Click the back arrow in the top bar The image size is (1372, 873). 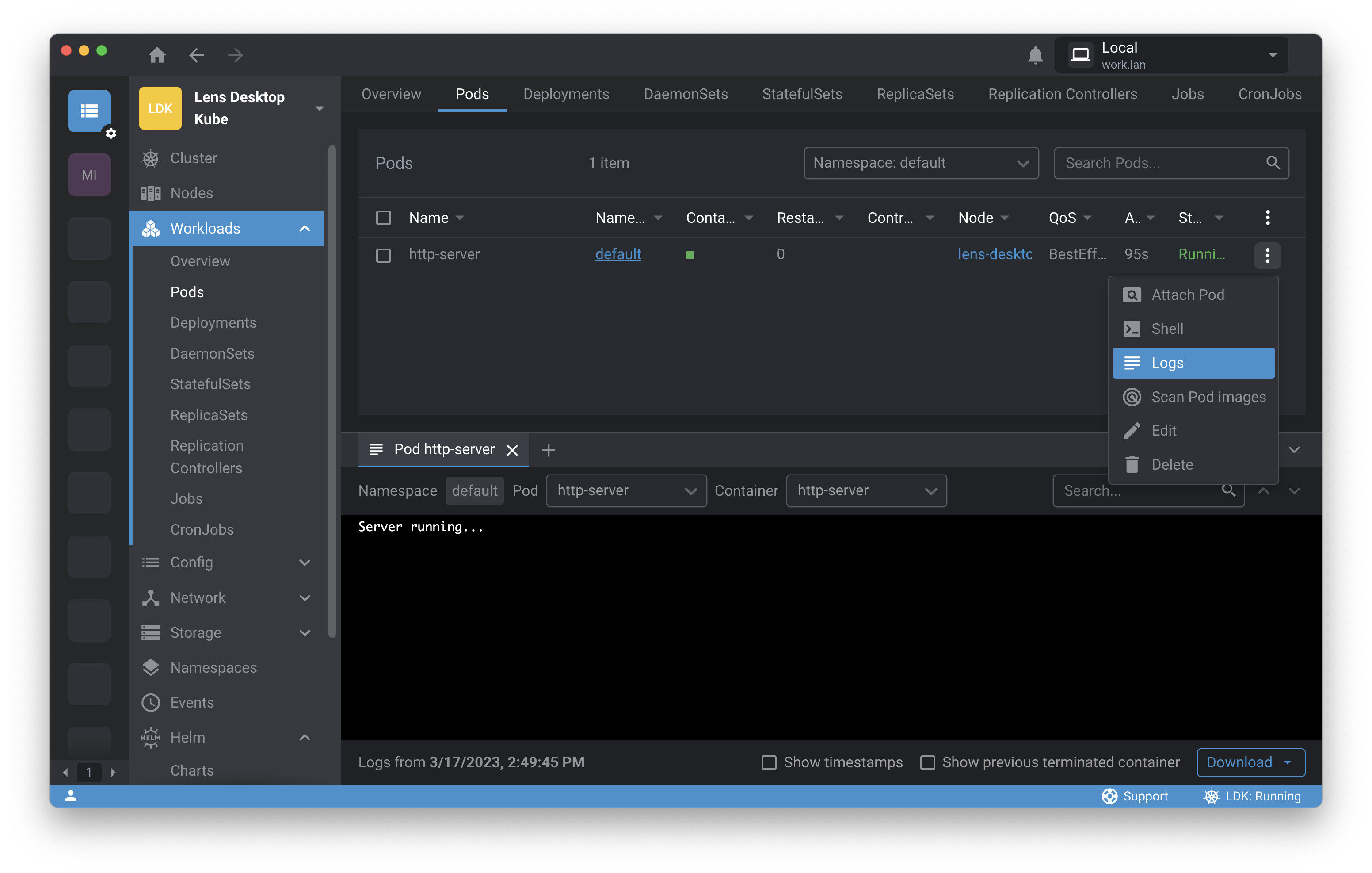point(197,55)
